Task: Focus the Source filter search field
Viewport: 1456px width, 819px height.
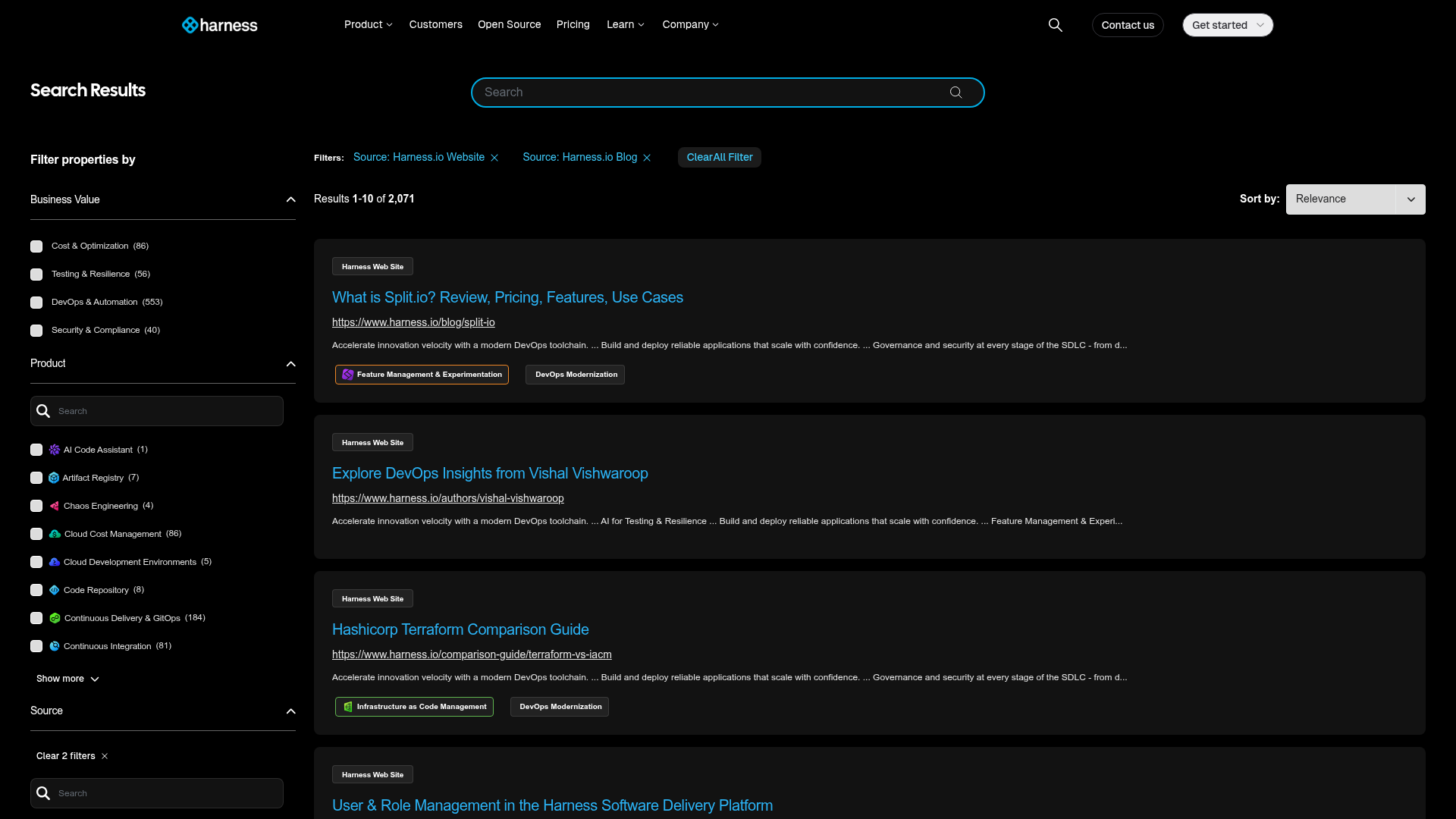Action: tap(157, 793)
